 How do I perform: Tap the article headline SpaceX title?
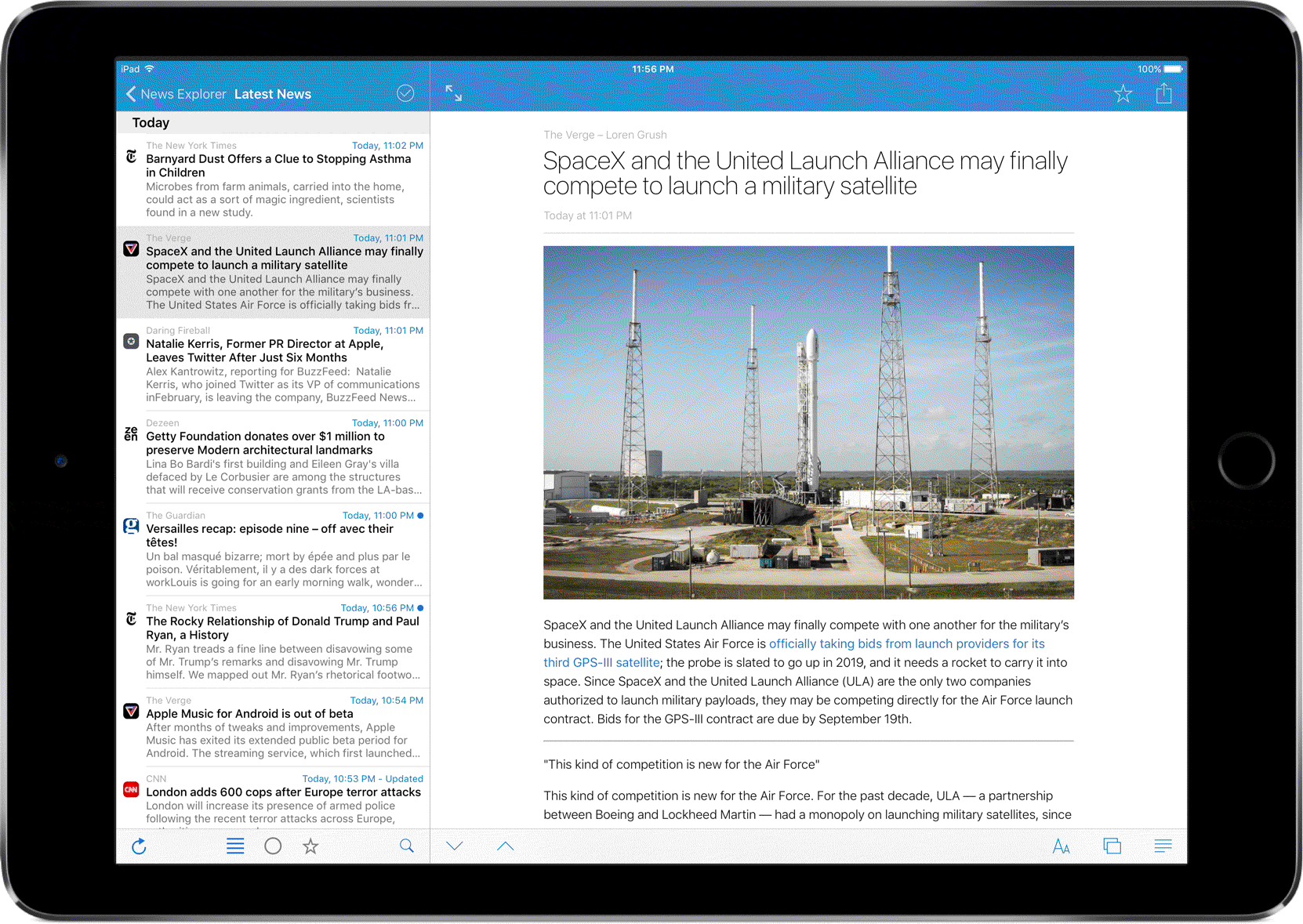pos(805,173)
